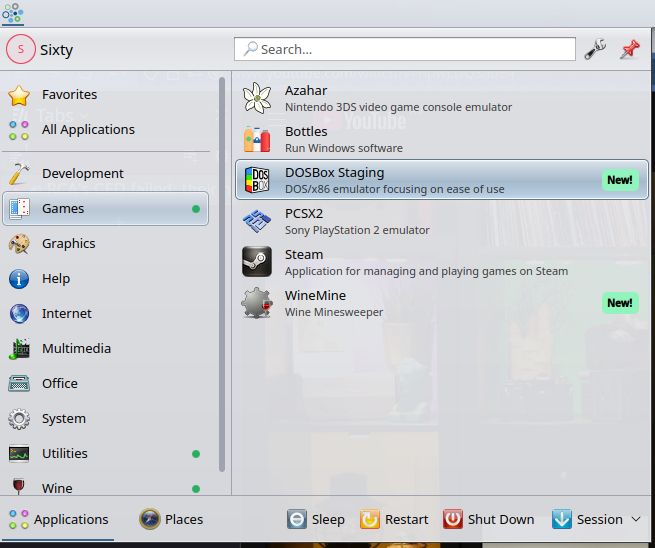Click the blue PCSX2 logo icon
The image size is (655, 548).
click(257, 221)
